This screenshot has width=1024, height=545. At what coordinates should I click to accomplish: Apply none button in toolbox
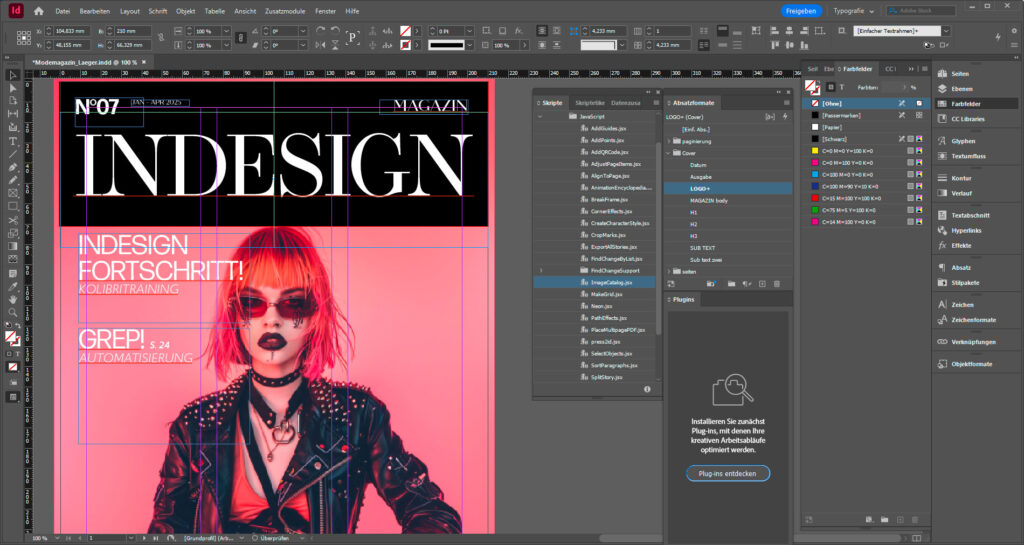tap(12, 367)
